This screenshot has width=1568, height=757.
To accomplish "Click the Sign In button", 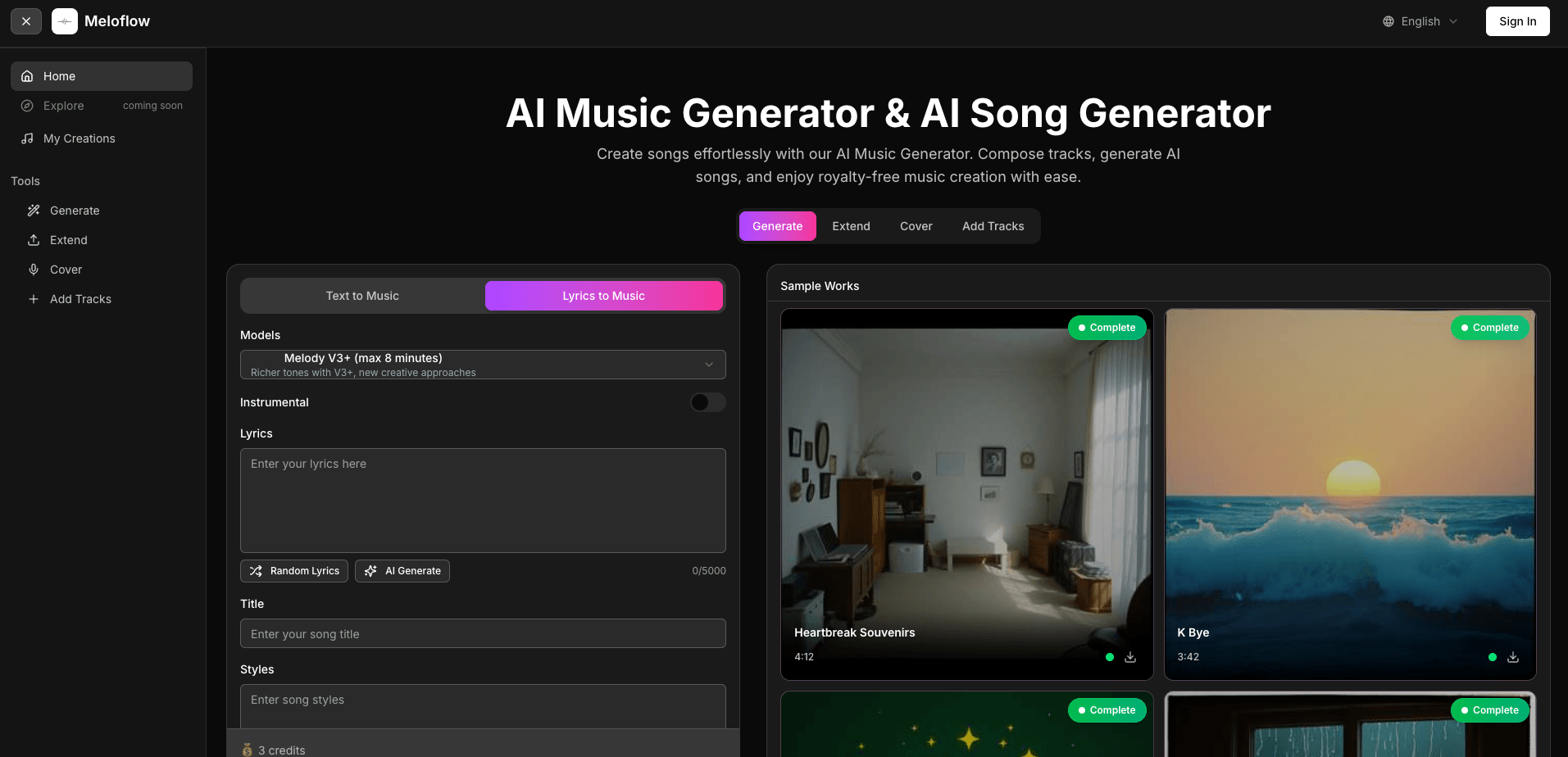I will point(1517,21).
